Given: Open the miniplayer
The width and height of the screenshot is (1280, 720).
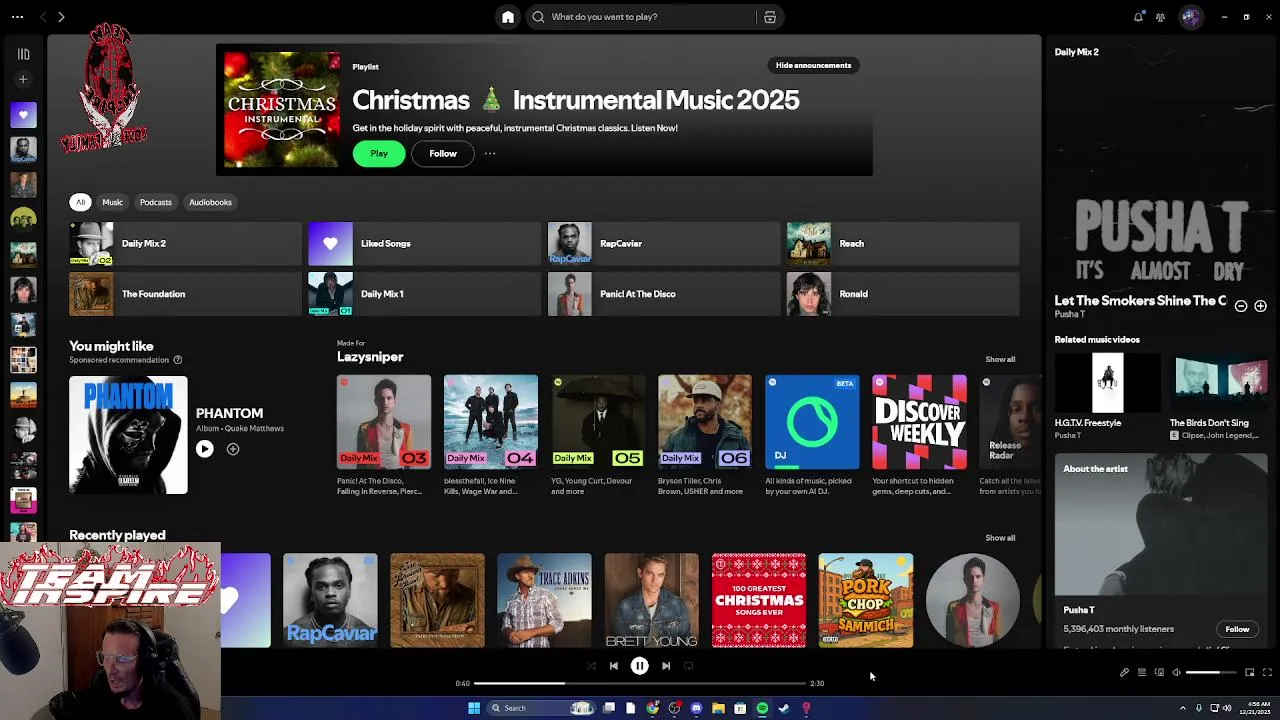Looking at the screenshot, I should click(x=1250, y=673).
